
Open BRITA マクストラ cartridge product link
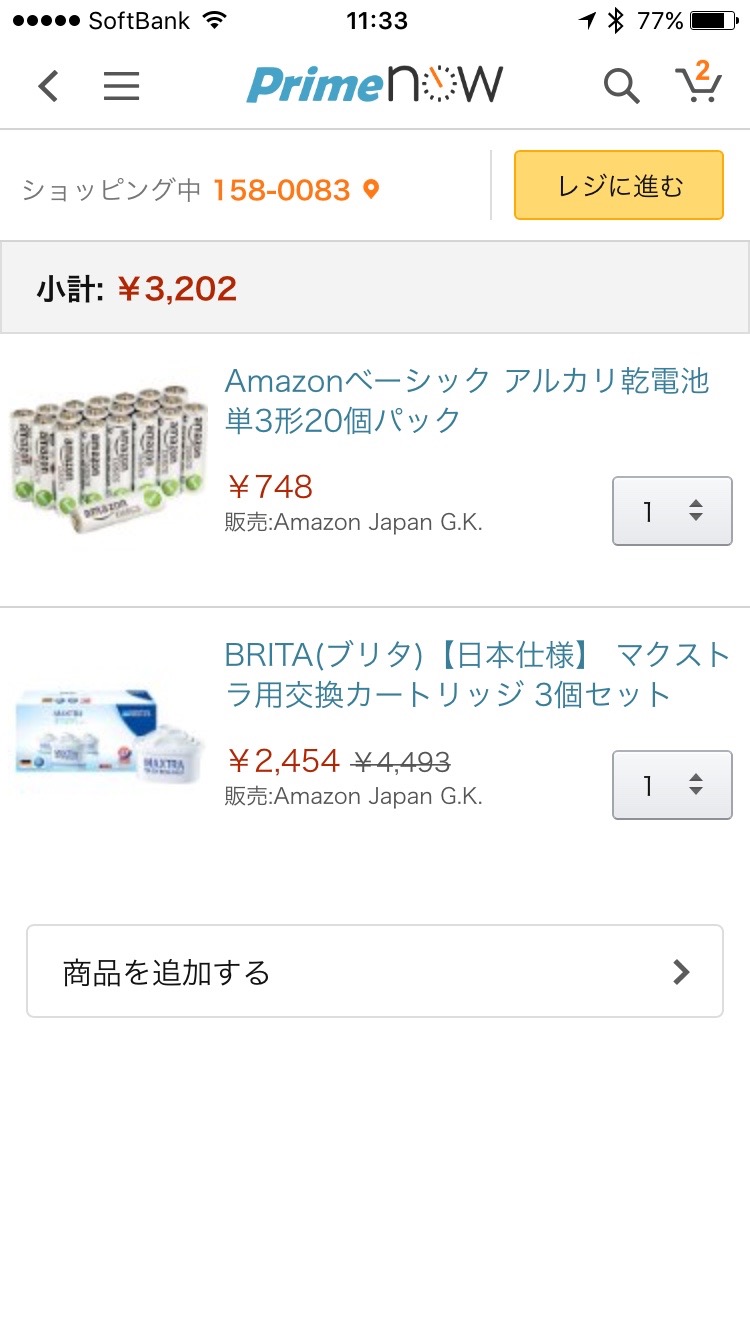tap(477, 675)
